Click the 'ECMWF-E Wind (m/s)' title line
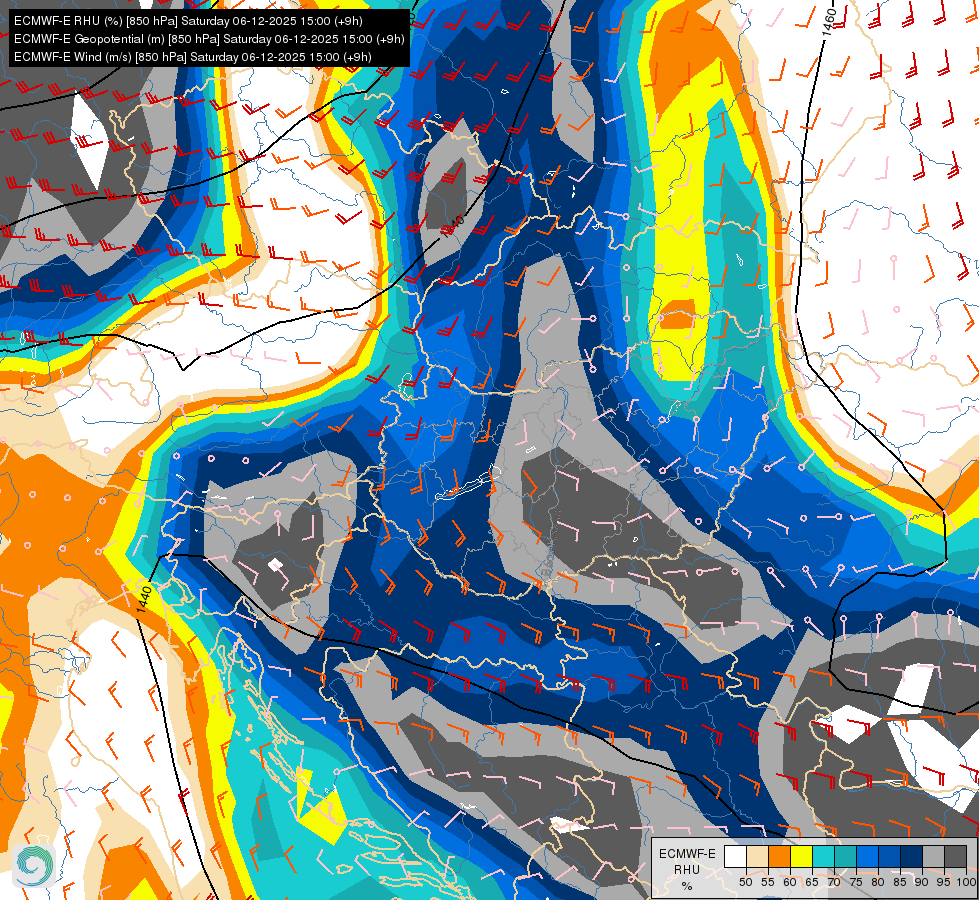Screen dimensions: 979x900 point(192,57)
